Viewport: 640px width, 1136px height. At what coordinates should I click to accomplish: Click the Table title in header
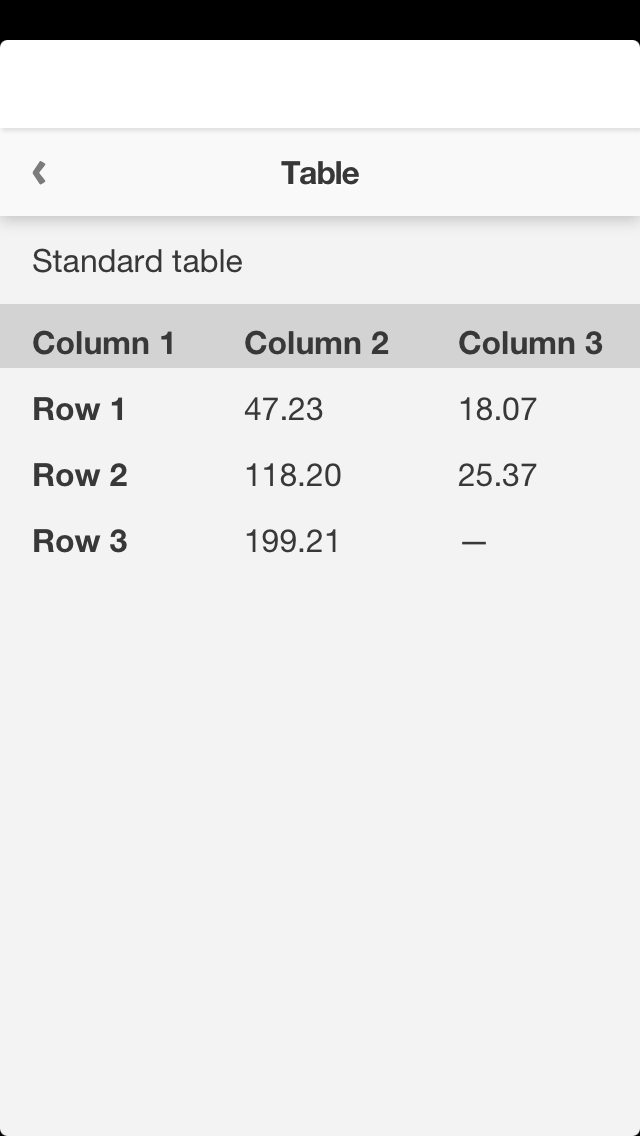click(x=320, y=173)
